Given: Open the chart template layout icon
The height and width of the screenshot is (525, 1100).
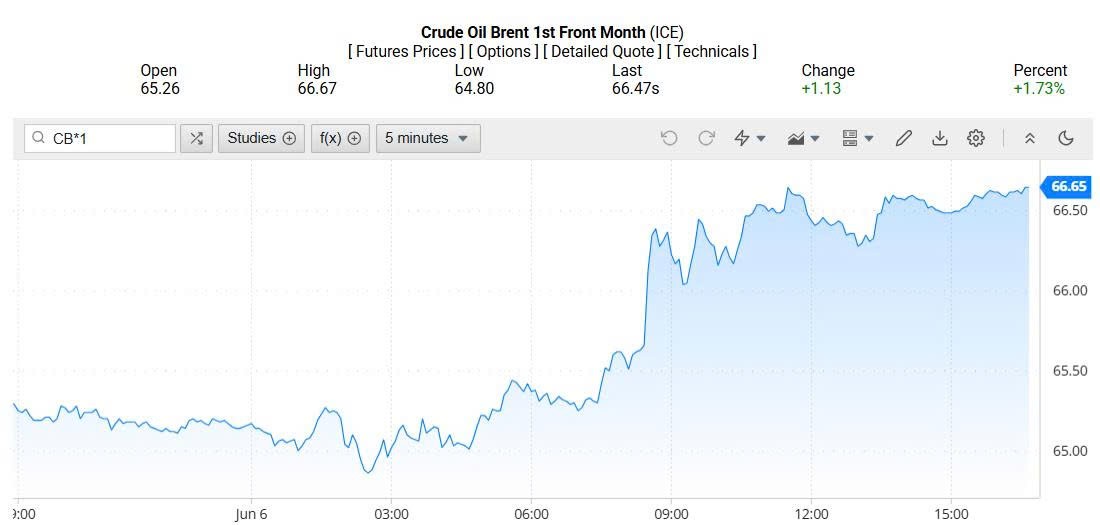Looking at the screenshot, I should [x=857, y=138].
